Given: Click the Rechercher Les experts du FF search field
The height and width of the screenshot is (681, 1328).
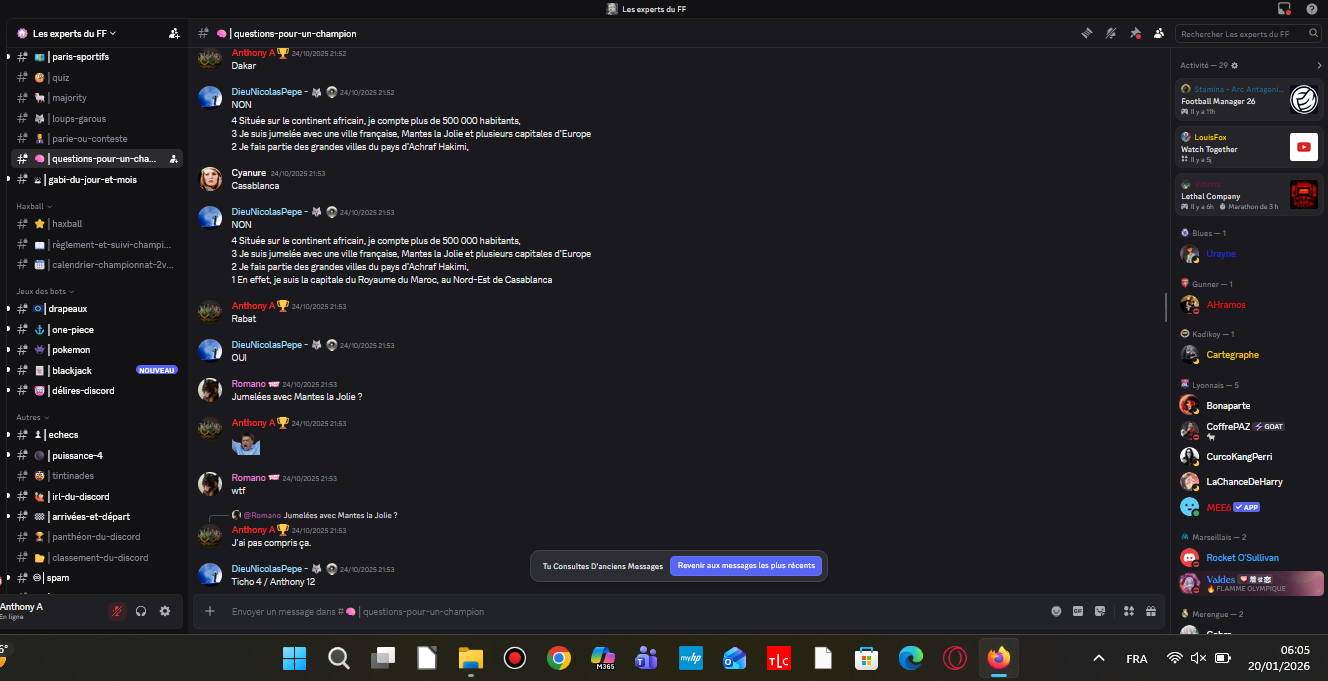Looking at the screenshot, I should tap(1240, 34).
